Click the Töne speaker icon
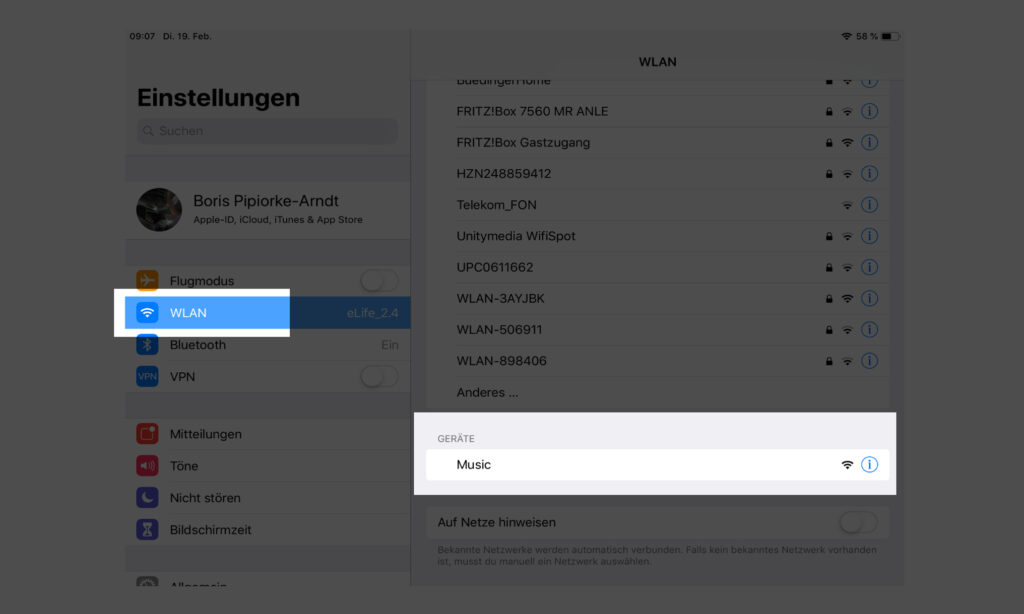This screenshot has width=1024, height=614. [147, 466]
